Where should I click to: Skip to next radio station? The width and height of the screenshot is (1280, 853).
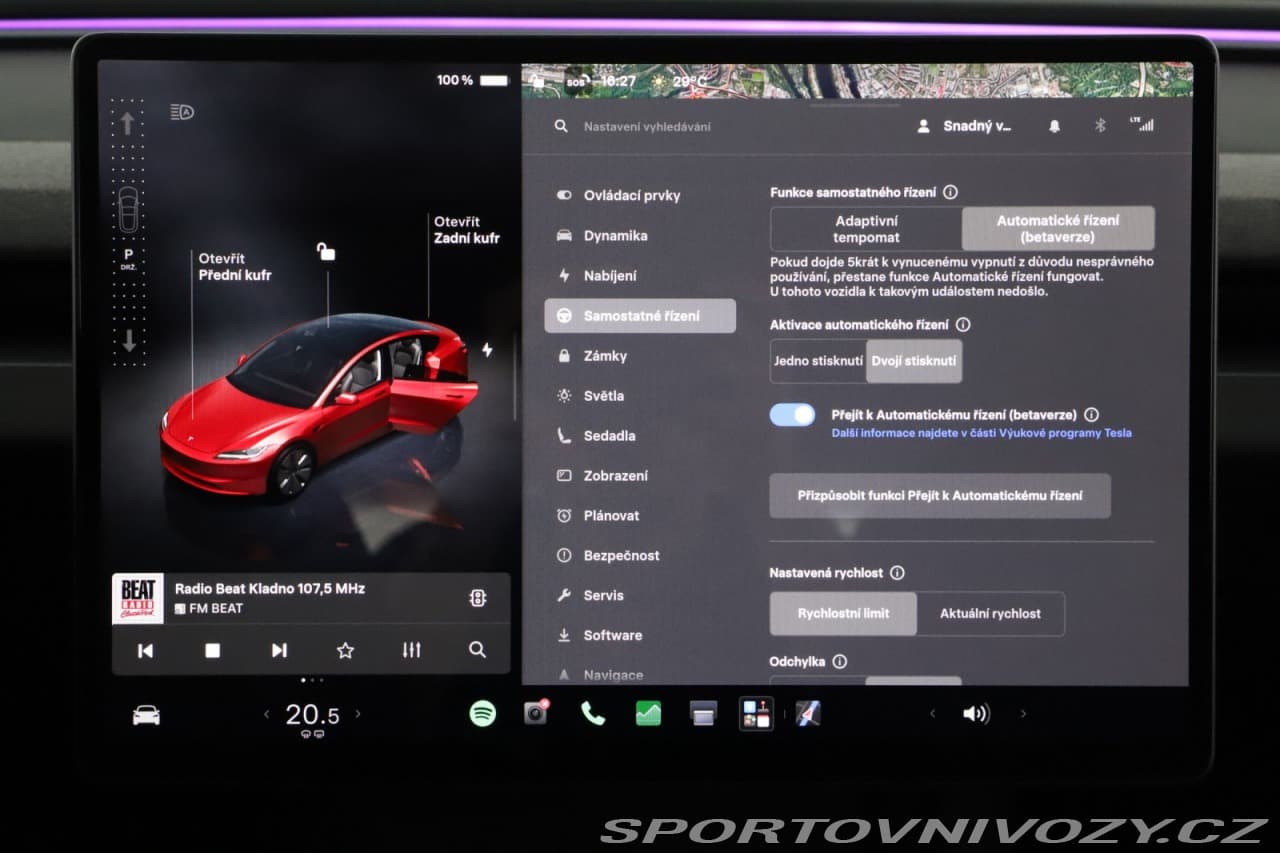click(279, 650)
